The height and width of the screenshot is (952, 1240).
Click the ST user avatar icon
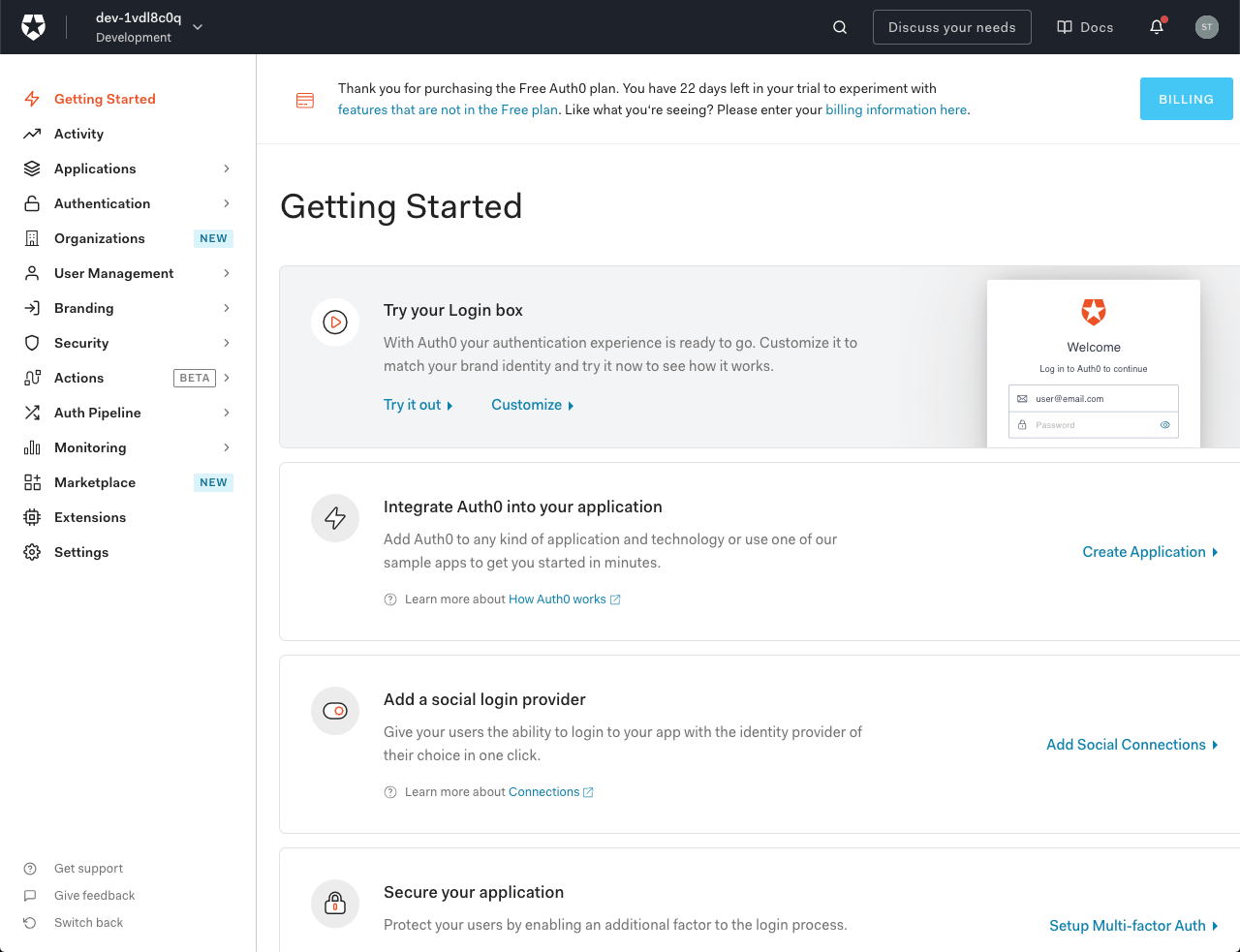pos(1206,26)
